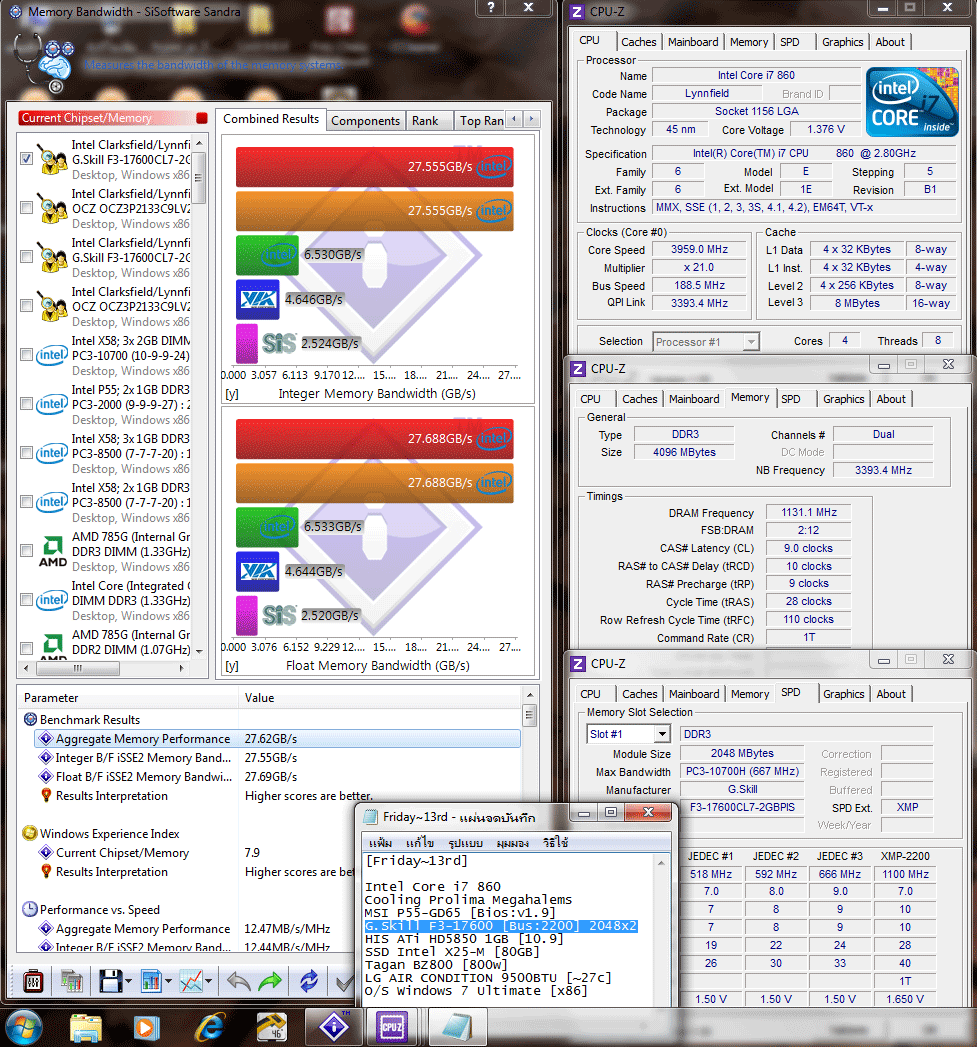Check the first OCZ OCZ3P2133C9LV entry

(27, 208)
